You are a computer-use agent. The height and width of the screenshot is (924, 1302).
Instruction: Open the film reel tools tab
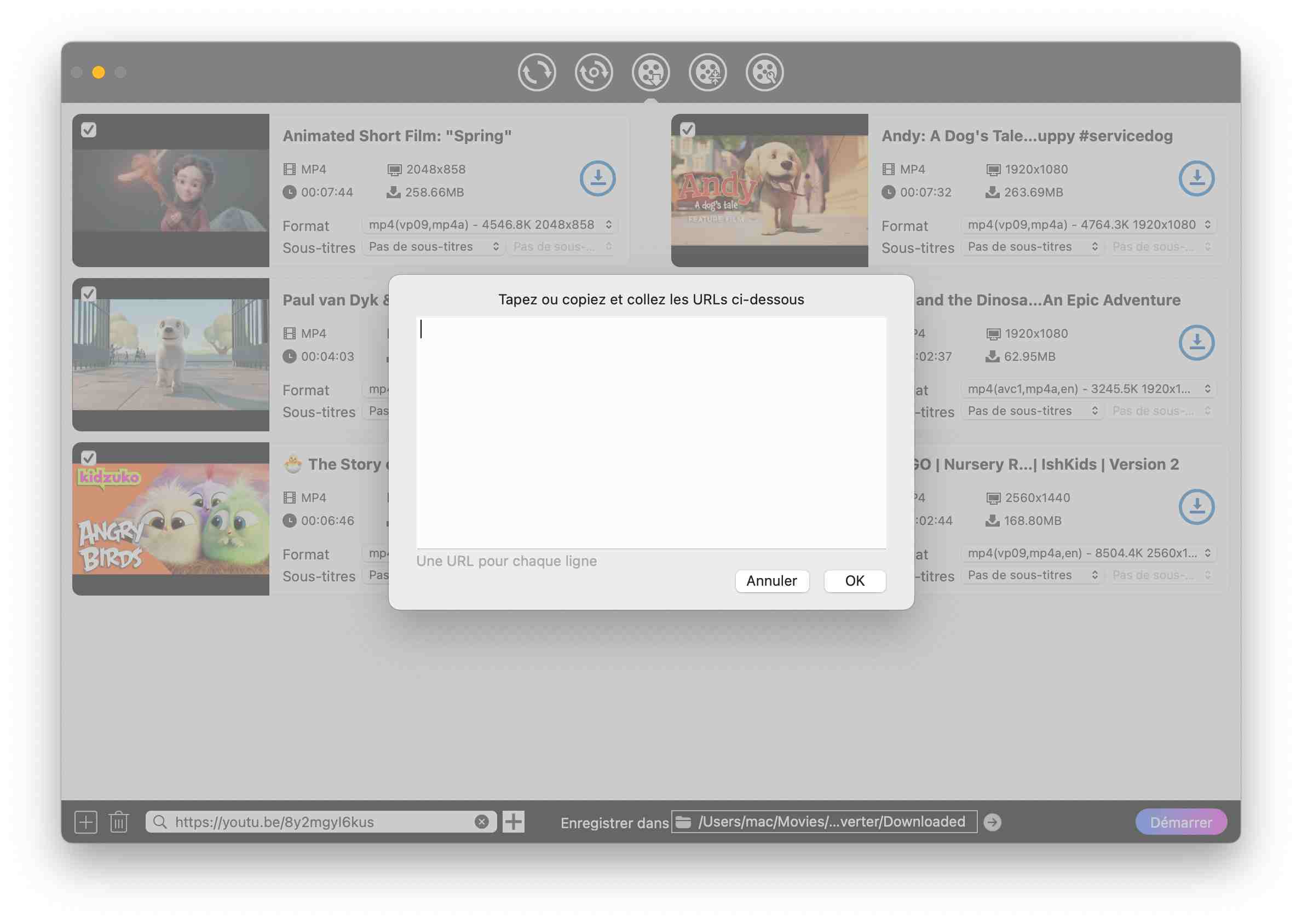764,72
